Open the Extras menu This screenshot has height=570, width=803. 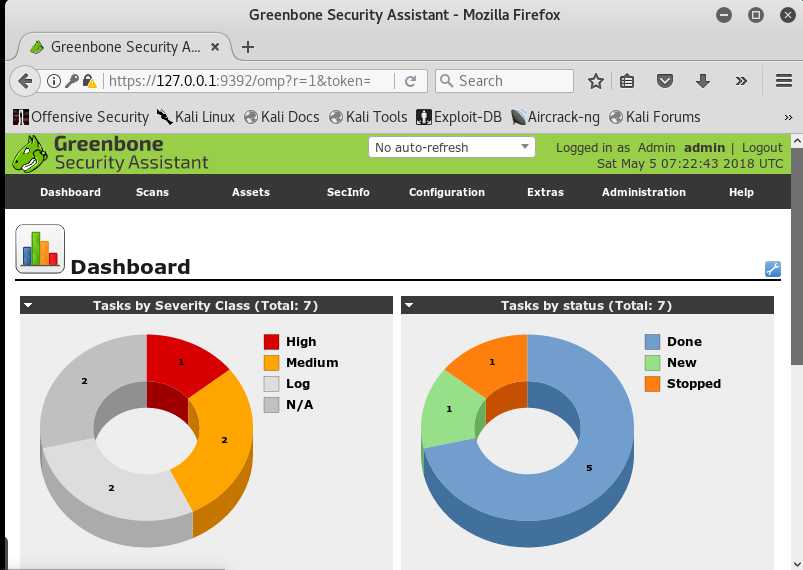click(545, 192)
